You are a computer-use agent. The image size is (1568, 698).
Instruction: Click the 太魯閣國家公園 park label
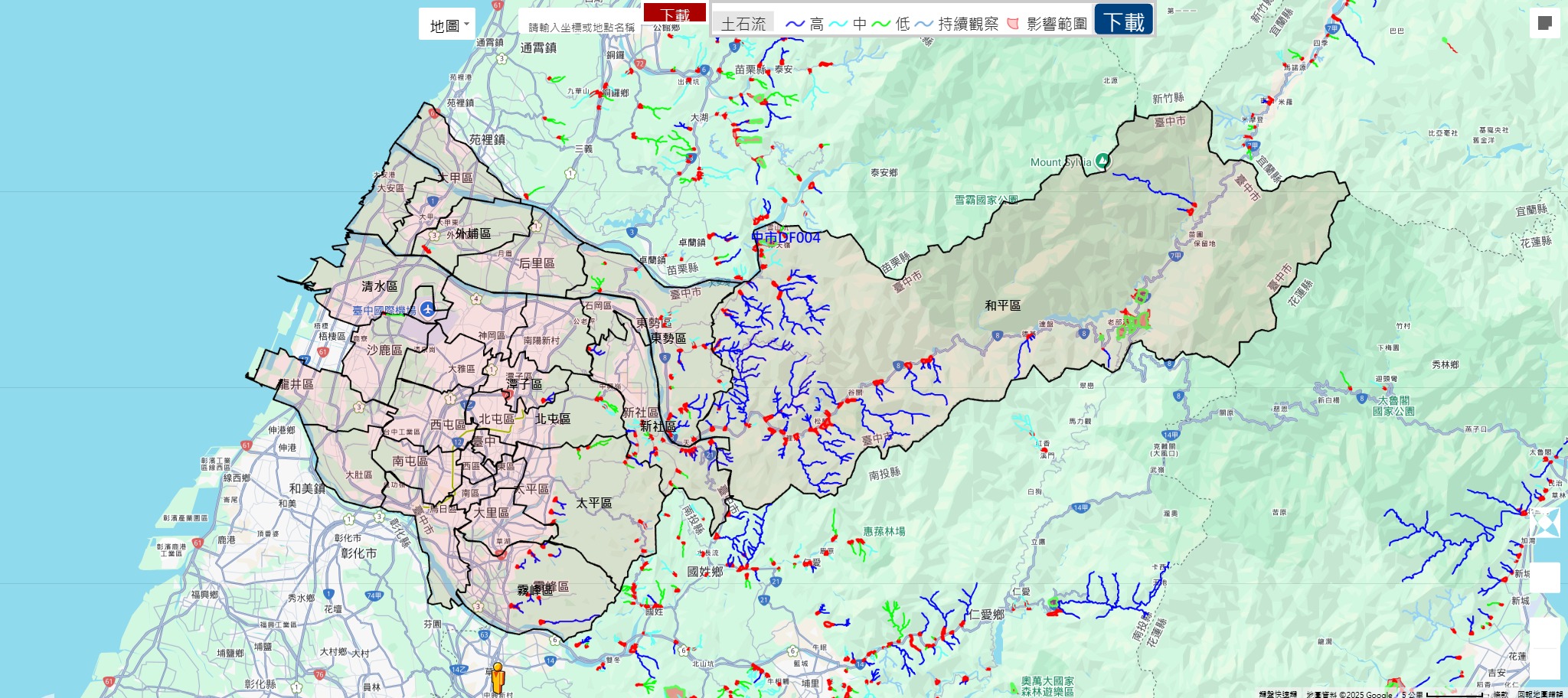coord(1393,406)
